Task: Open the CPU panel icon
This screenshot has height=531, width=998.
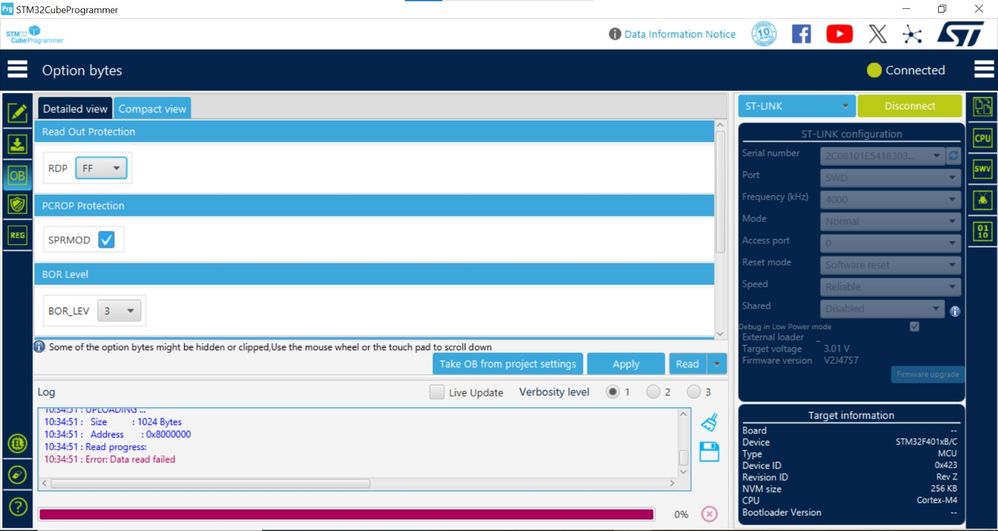Action: coord(983,138)
